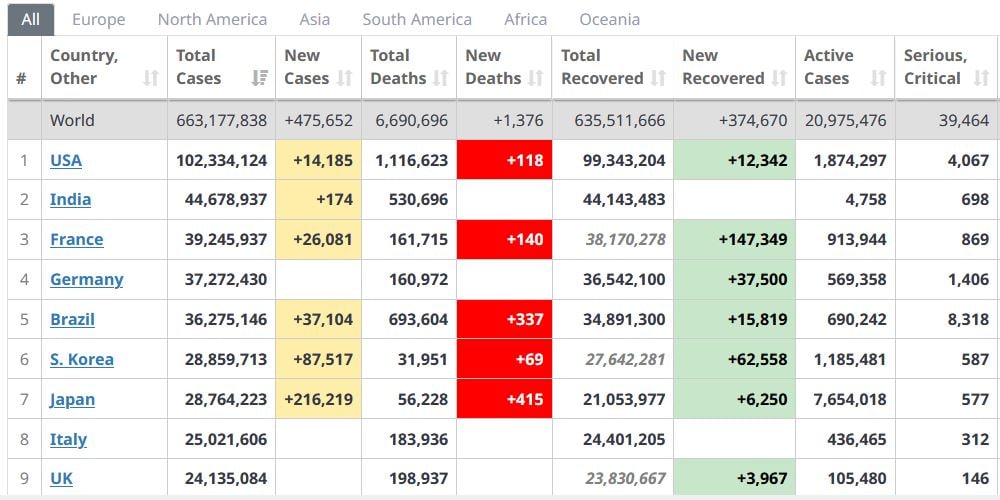The width and height of the screenshot is (1000, 500).
Task: Click the Total Recovered sort arrows
Action: (658, 78)
